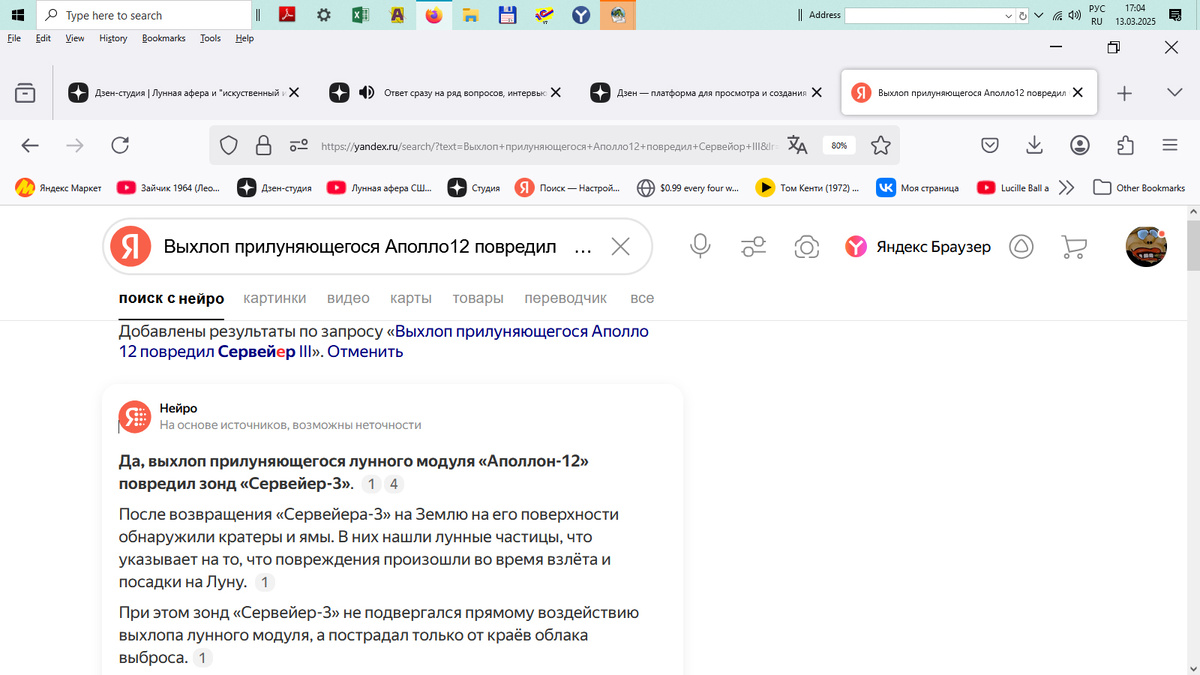Click the Отменить link
The width and height of the screenshot is (1200, 675).
tap(365, 351)
